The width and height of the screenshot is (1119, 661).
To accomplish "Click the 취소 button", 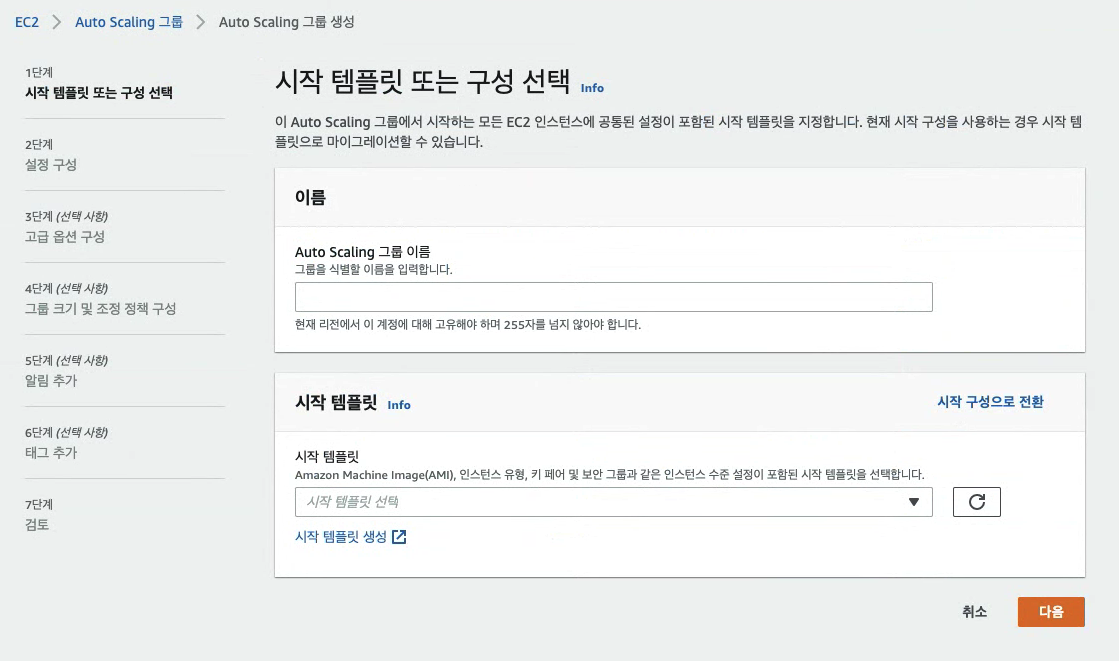I will 974,612.
